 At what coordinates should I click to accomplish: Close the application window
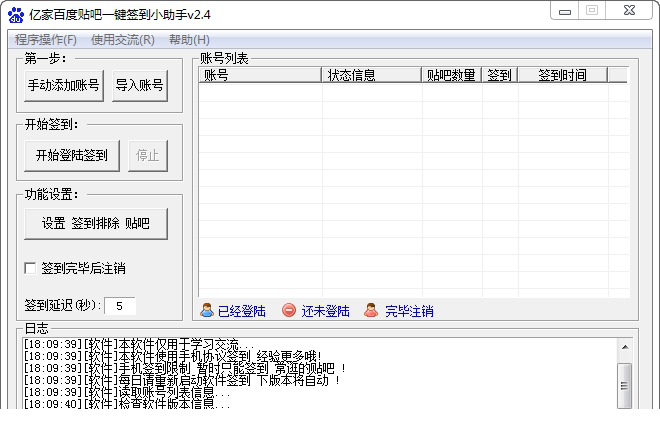(629, 11)
